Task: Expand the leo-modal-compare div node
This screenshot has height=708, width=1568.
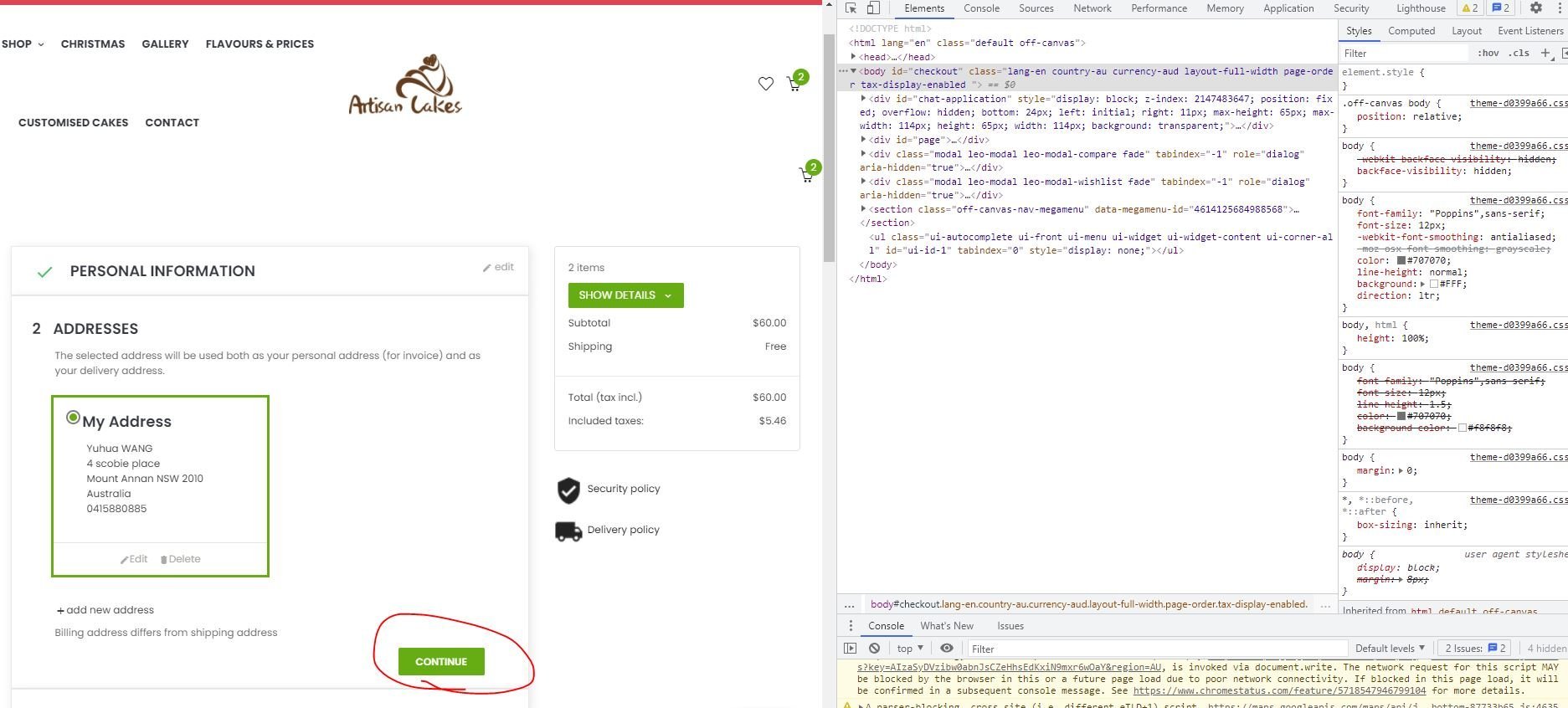Action: click(863, 154)
